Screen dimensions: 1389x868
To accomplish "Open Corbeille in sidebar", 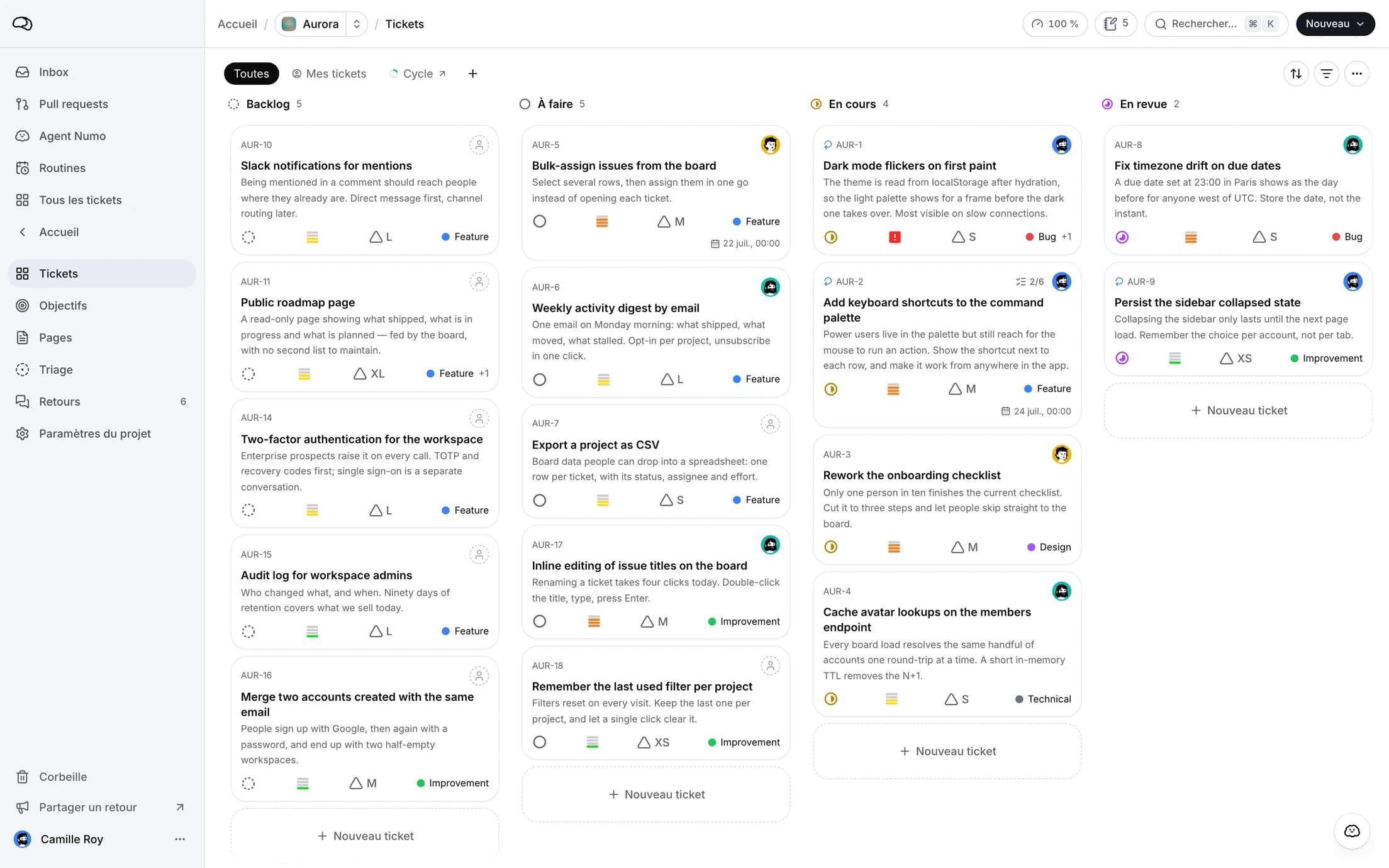I will click(x=102, y=777).
